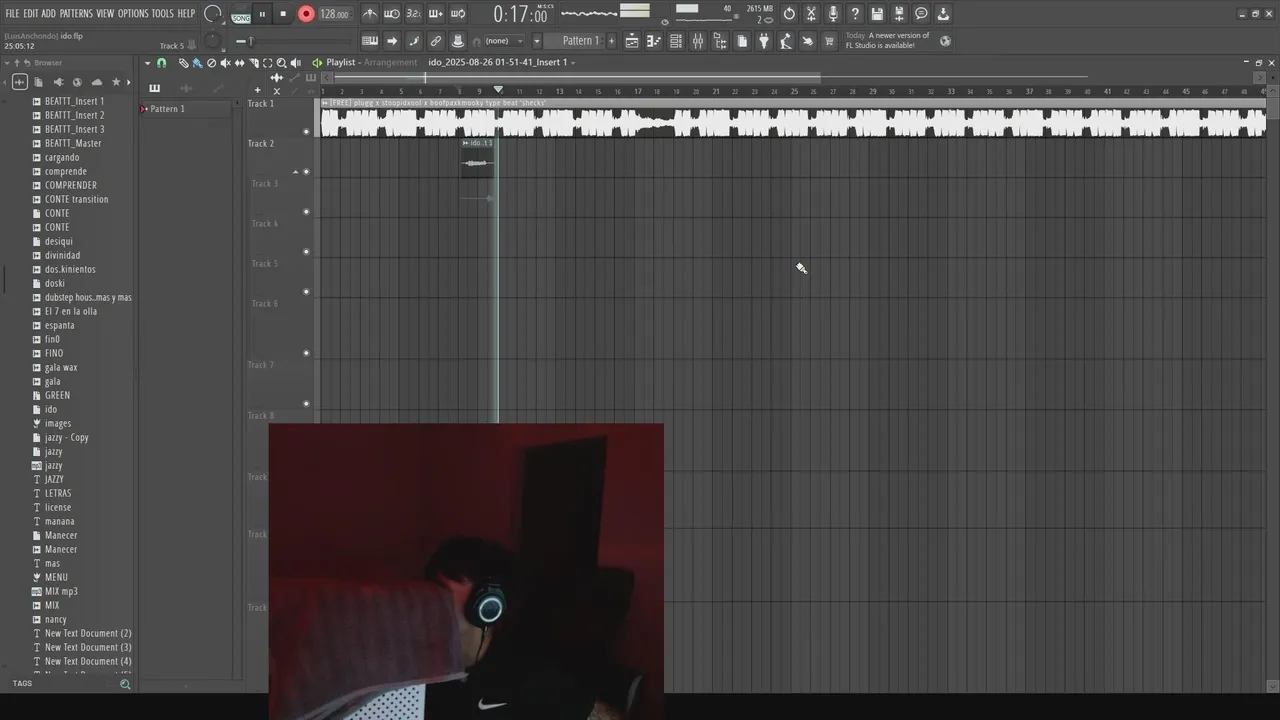Image resolution: width=1280 pixels, height=720 pixels.
Task: Select BEATTT_Master in the Browser
Action: point(73,143)
